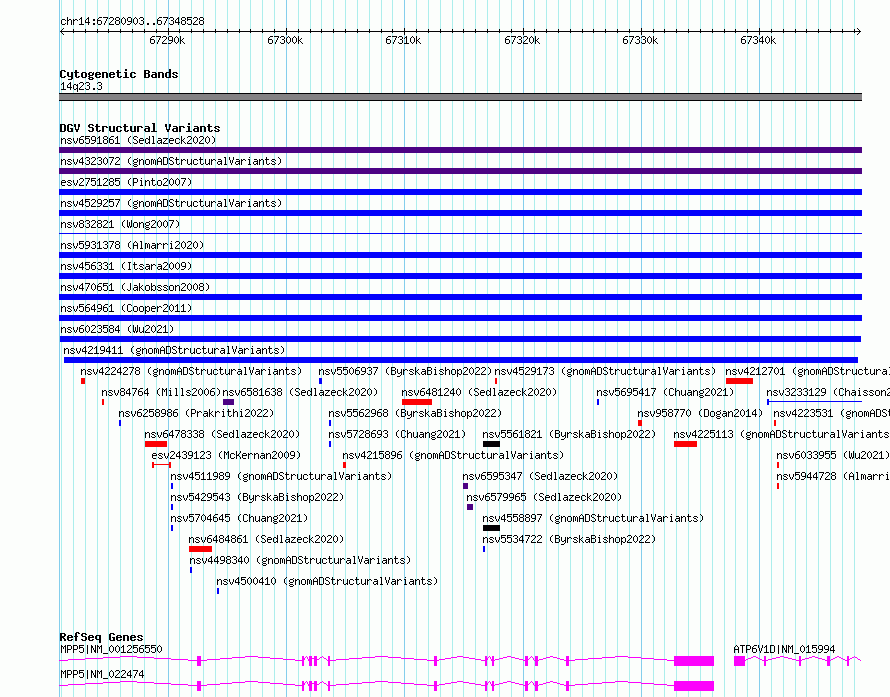This screenshot has width=890, height=697.
Task: Select large last exon of MPP5|NM_001256550
Action: pyautogui.click(x=694, y=661)
